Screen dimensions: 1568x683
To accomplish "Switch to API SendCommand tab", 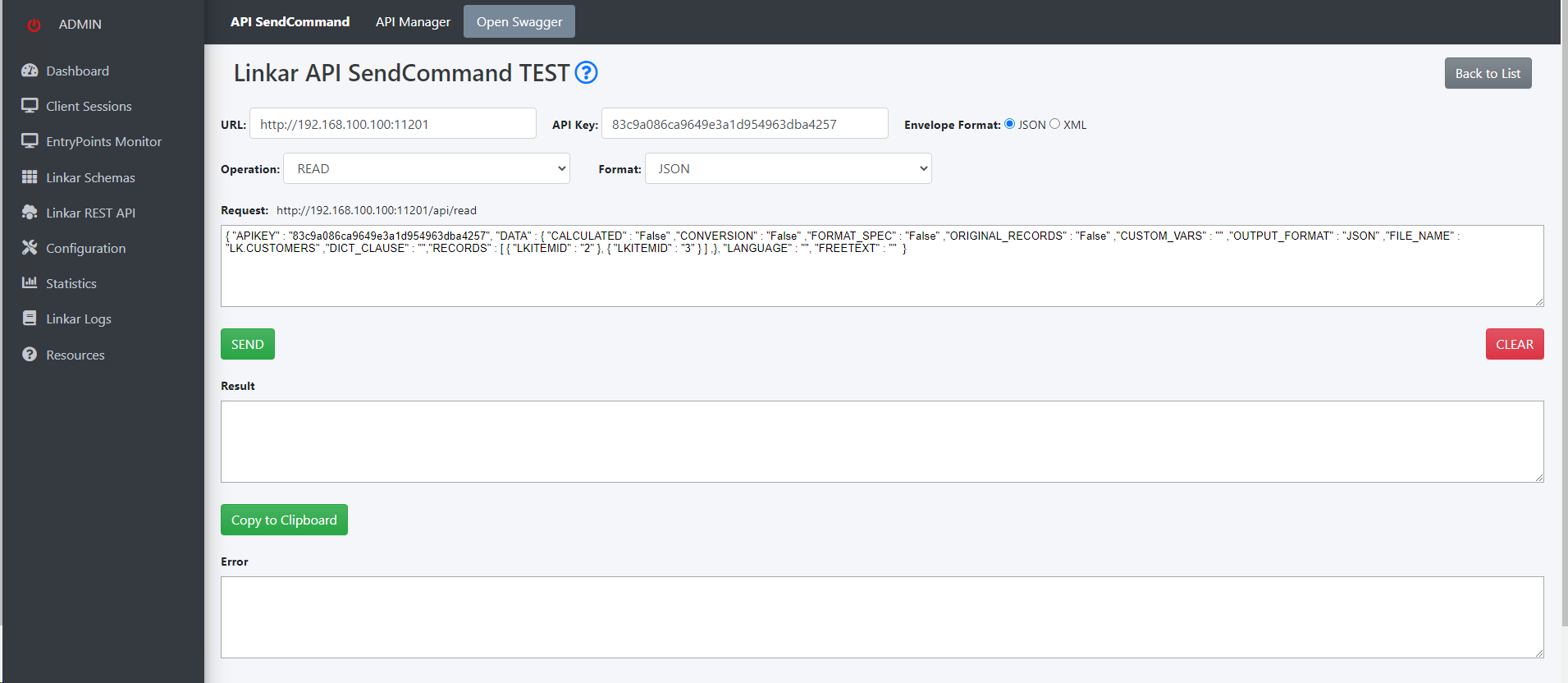I will click(290, 22).
